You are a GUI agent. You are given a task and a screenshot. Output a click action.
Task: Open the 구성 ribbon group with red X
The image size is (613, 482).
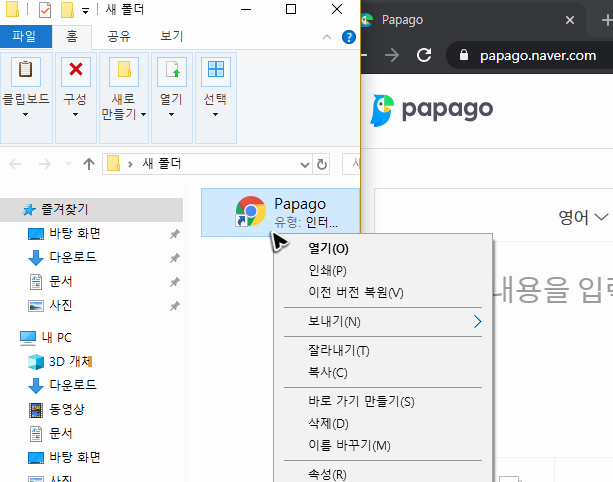pos(75,98)
